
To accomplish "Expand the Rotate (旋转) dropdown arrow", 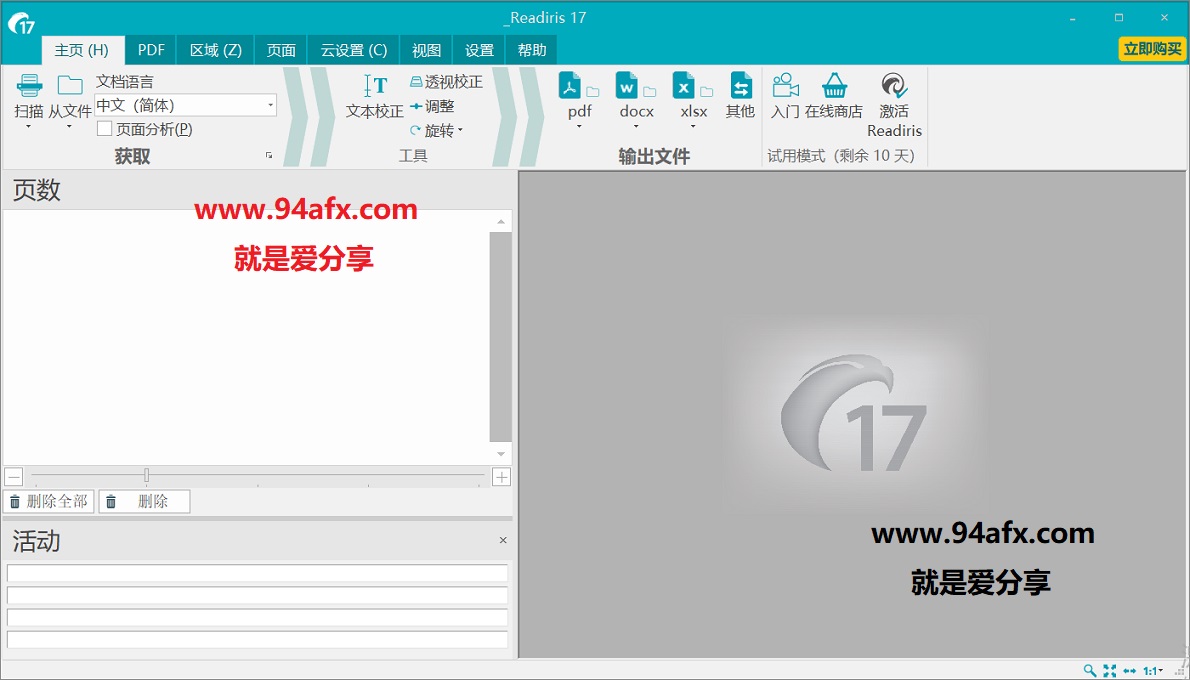I will pyautogui.click(x=460, y=131).
